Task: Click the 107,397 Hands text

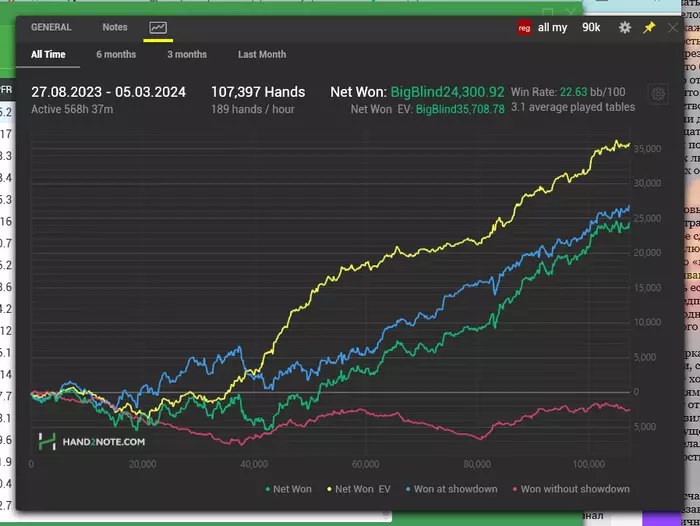Action: (x=258, y=92)
